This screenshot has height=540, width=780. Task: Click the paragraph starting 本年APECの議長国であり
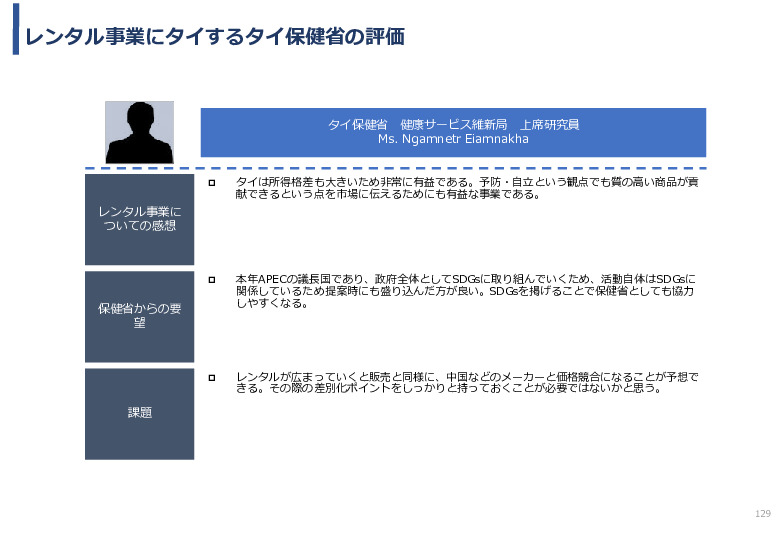coord(466,291)
